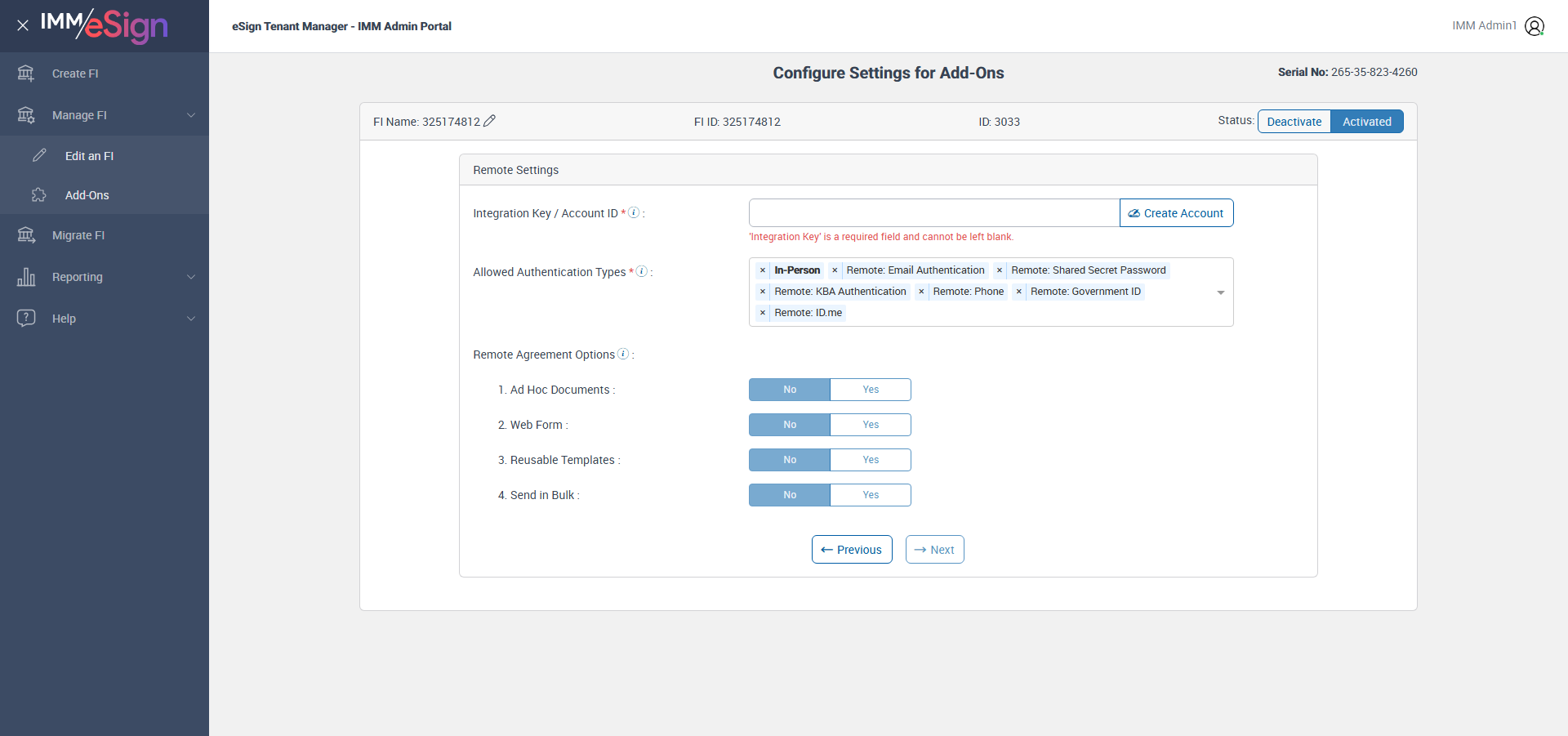
Task: Click the eSign Tenant Manager title
Action: pyautogui.click(x=341, y=26)
